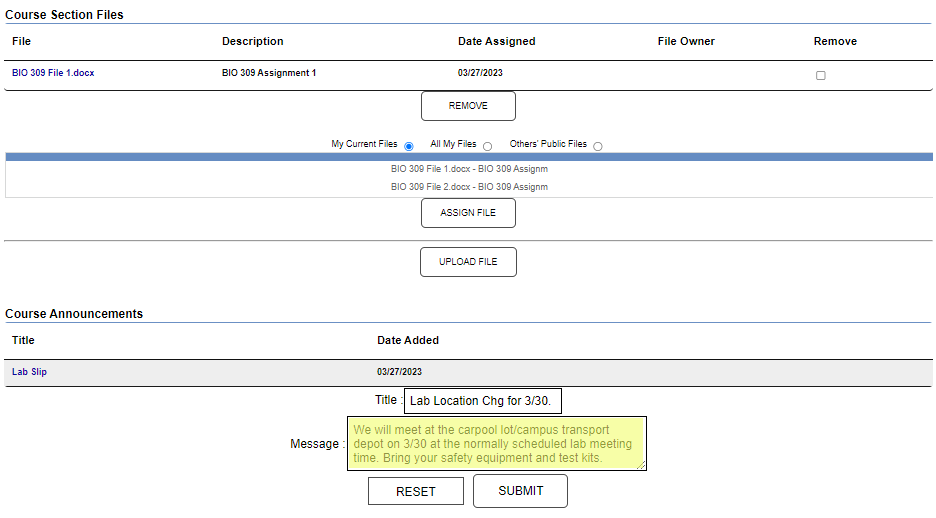Submit the announcement with the SUBMIT button
The image size is (936, 518).
[x=520, y=491]
